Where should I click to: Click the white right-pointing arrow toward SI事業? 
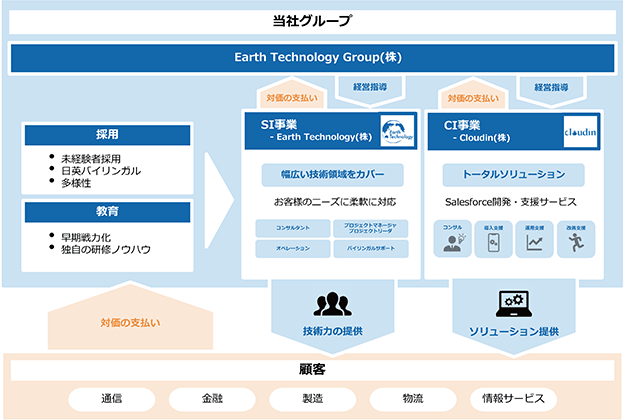(x=219, y=200)
